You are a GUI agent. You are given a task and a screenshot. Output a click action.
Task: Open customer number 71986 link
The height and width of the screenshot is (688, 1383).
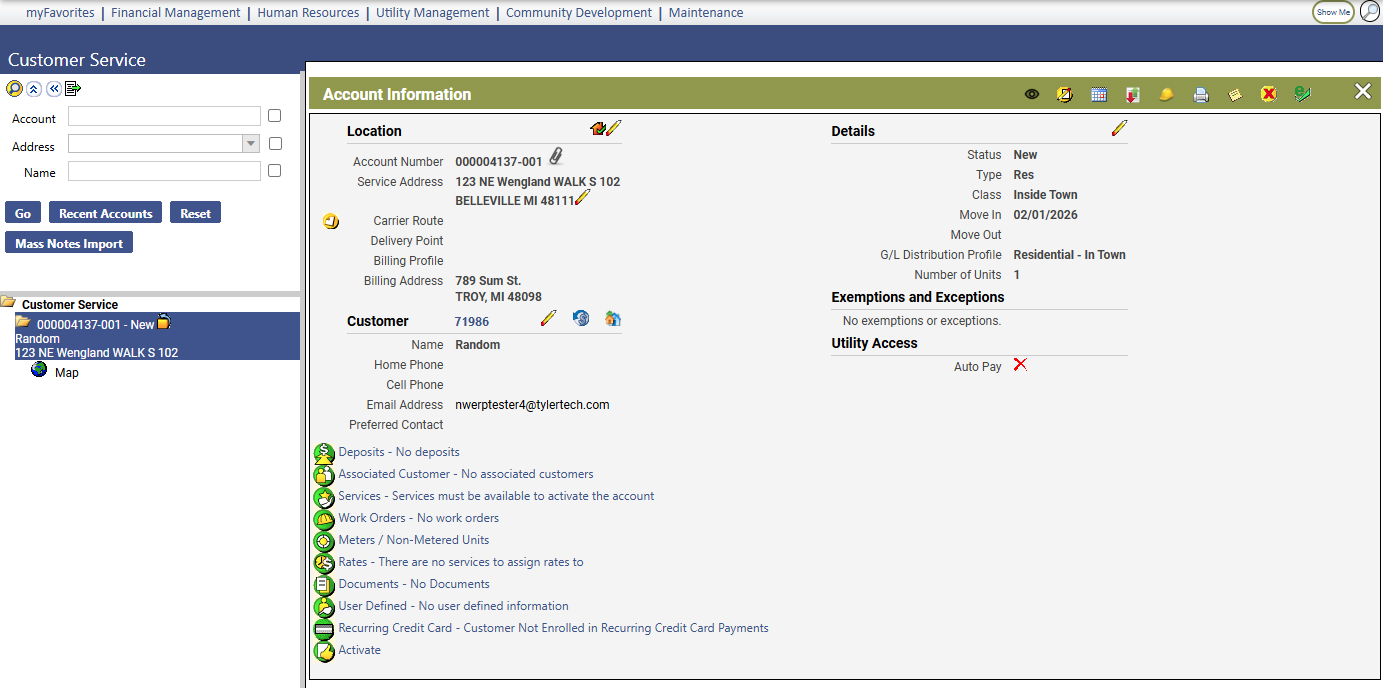tap(472, 322)
